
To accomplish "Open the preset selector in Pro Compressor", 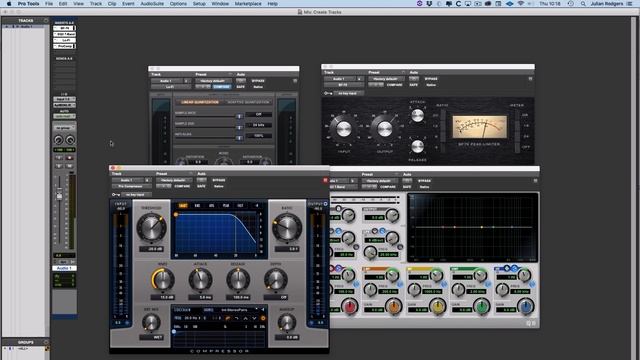I will pyautogui.click(x=173, y=180).
